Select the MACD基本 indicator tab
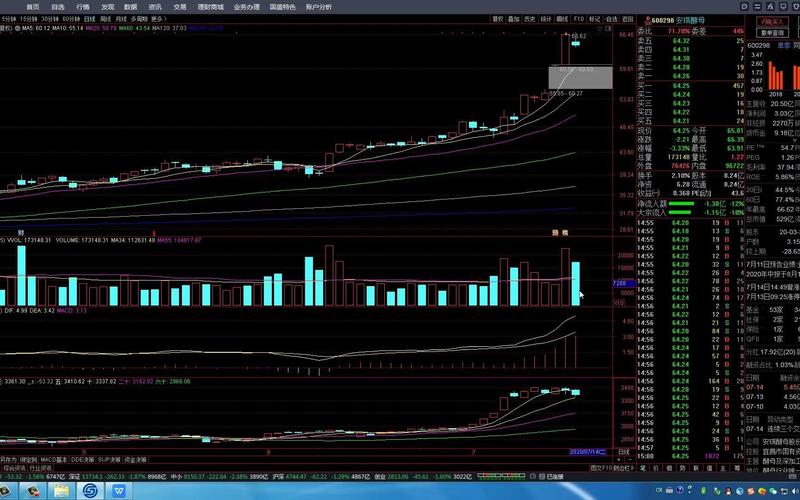 pyautogui.click(x=54, y=460)
